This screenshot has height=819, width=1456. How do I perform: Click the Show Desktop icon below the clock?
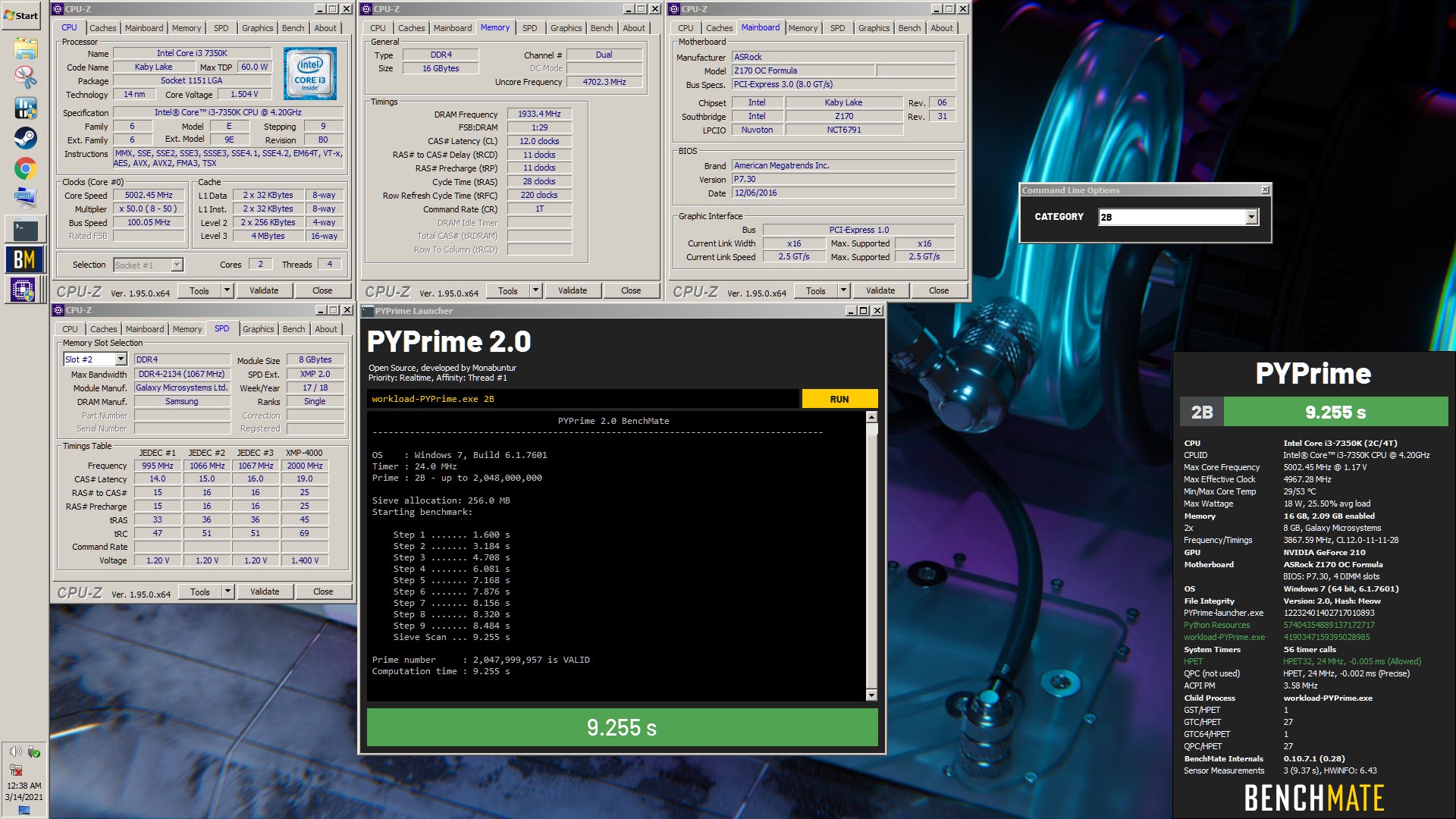point(24,811)
